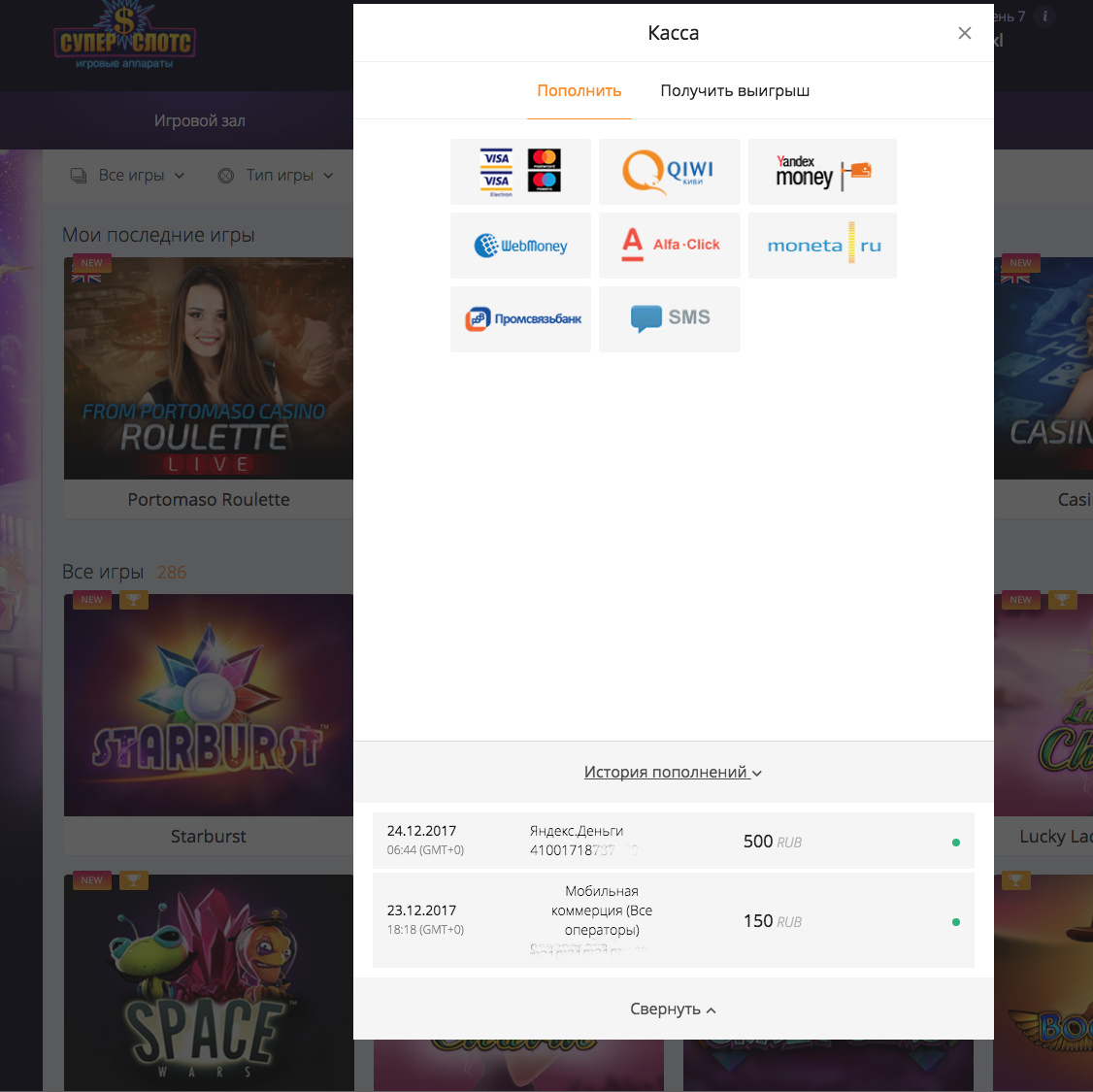Collapse История пополнений section

[673, 772]
